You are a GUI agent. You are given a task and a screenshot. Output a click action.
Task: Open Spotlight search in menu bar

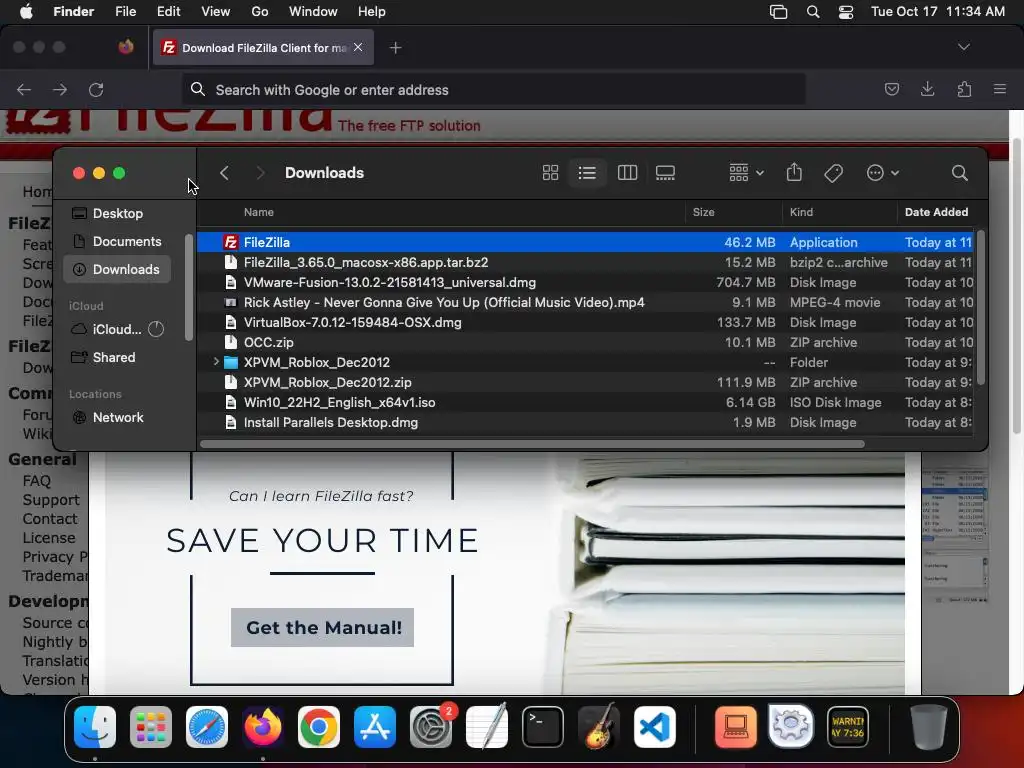click(x=813, y=12)
